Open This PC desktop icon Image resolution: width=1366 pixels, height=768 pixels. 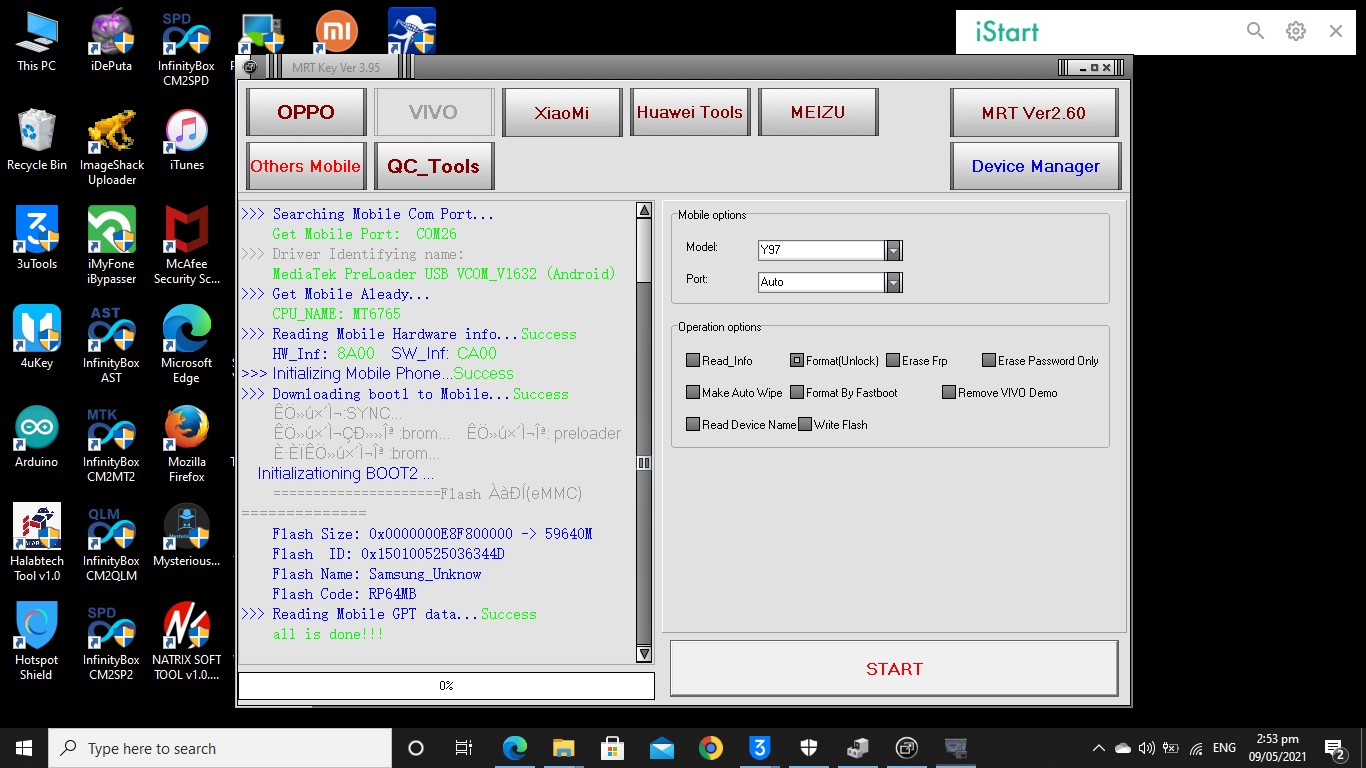[36, 41]
